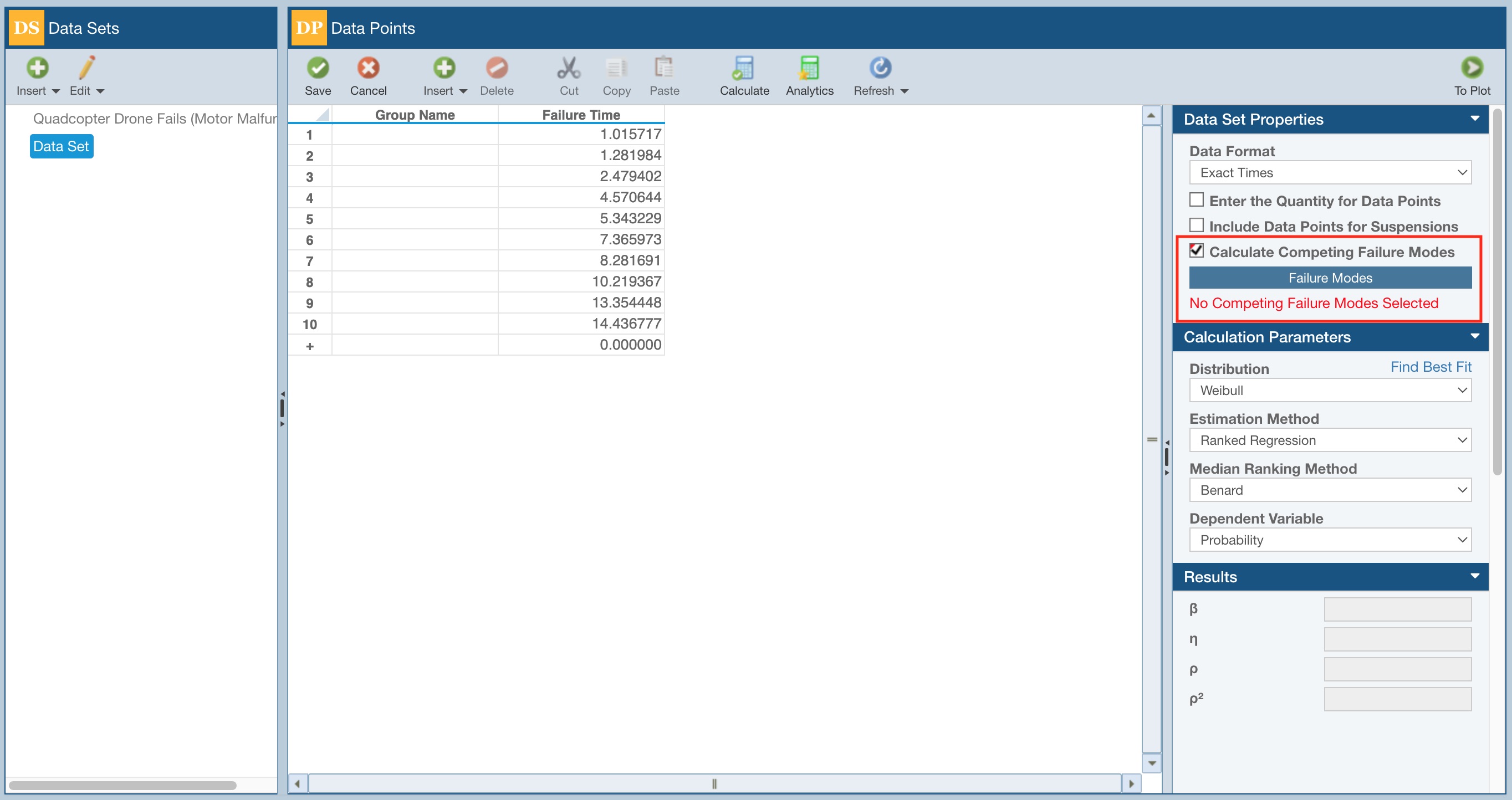This screenshot has width=1512, height=800.
Task: Expand the Data Format combo box
Action: 1330,173
